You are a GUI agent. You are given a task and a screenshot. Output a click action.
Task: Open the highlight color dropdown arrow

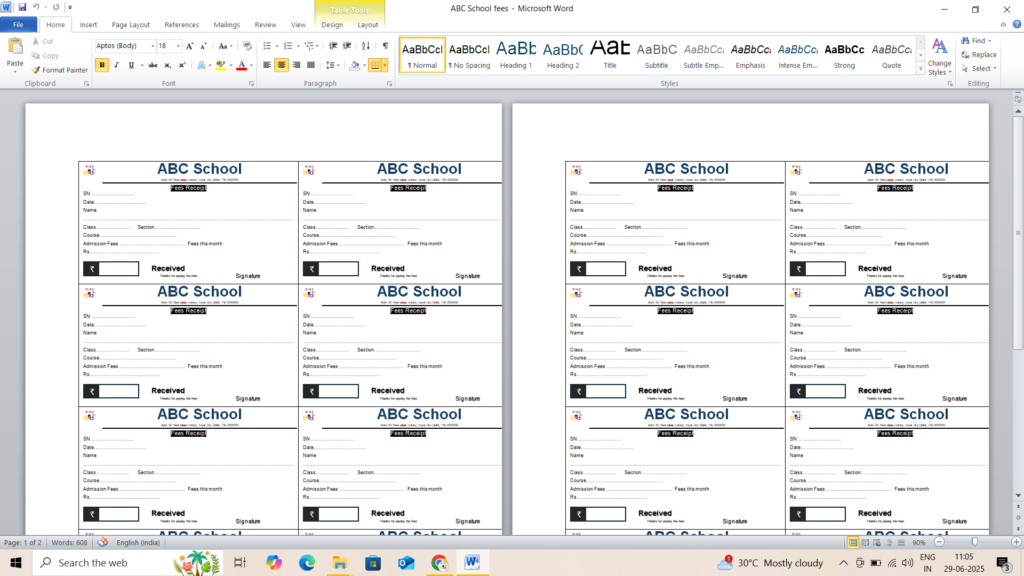231,65
